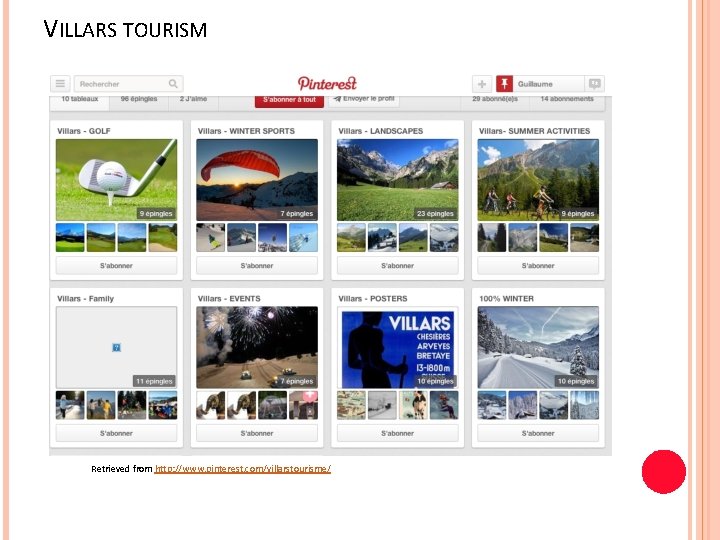The height and width of the screenshot is (540, 720).
Task: Click last small thumbnail in Golf board
Action: point(163,237)
